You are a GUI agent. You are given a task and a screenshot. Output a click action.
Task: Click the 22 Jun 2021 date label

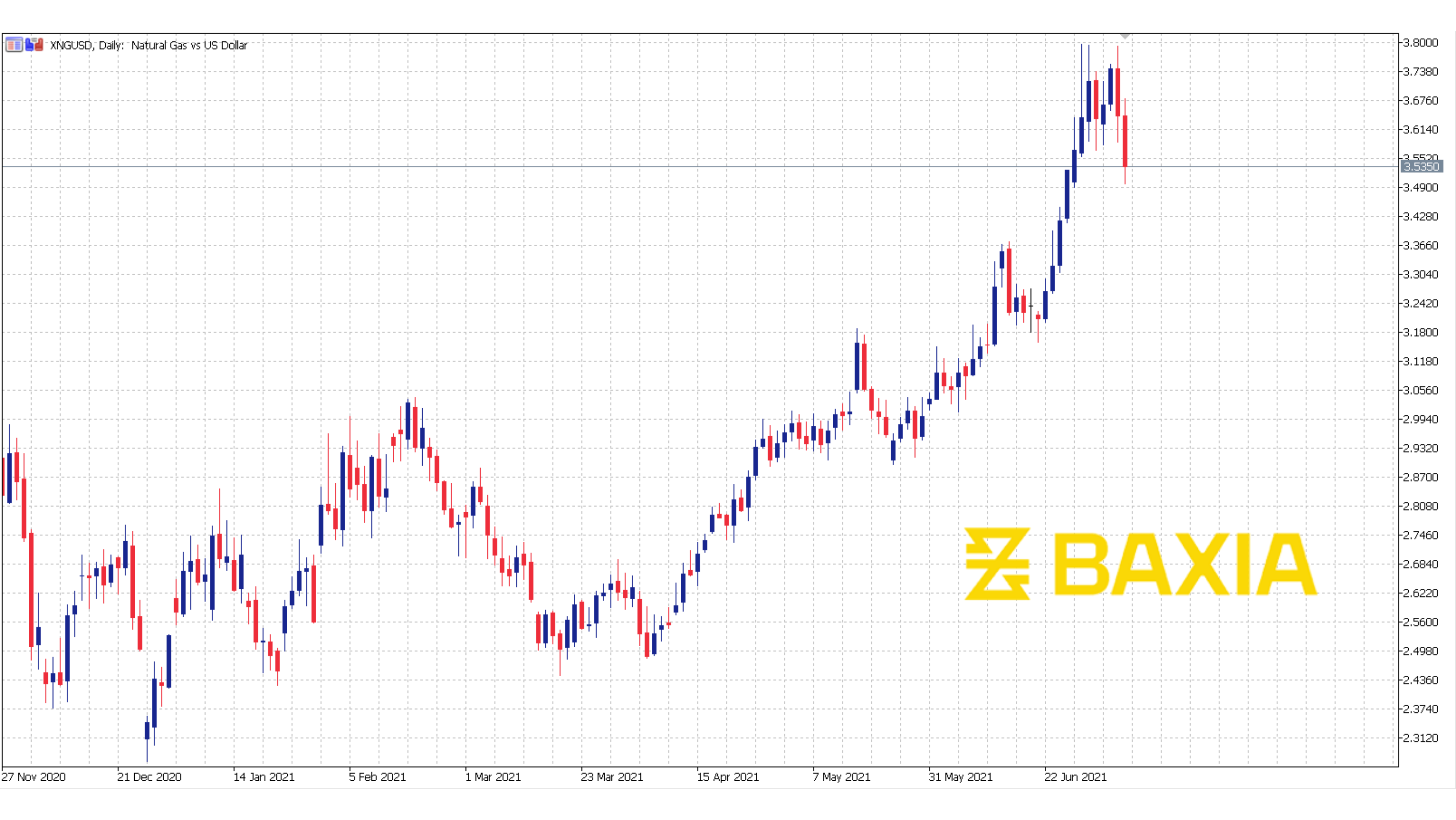(x=1075, y=777)
